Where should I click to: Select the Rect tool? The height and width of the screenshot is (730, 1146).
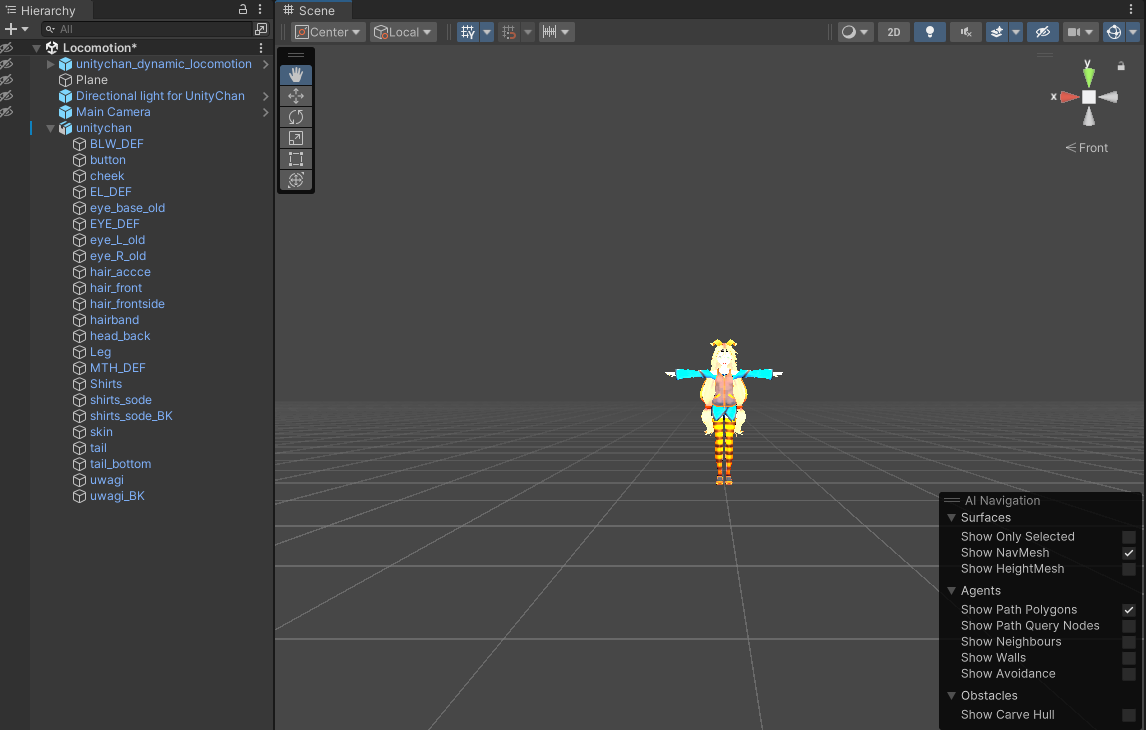click(x=296, y=159)
